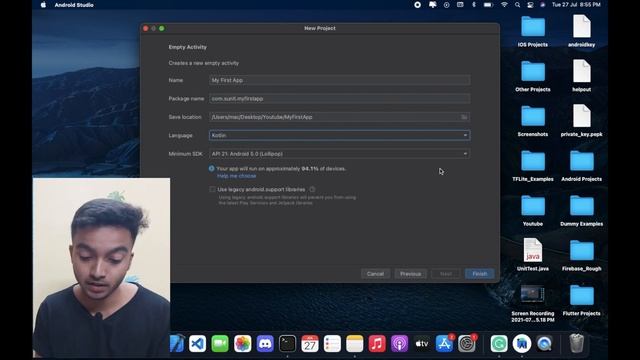Select the Youtube desktop folder
This screenshot has height=360, width=640.
click(x=533, y=211)
